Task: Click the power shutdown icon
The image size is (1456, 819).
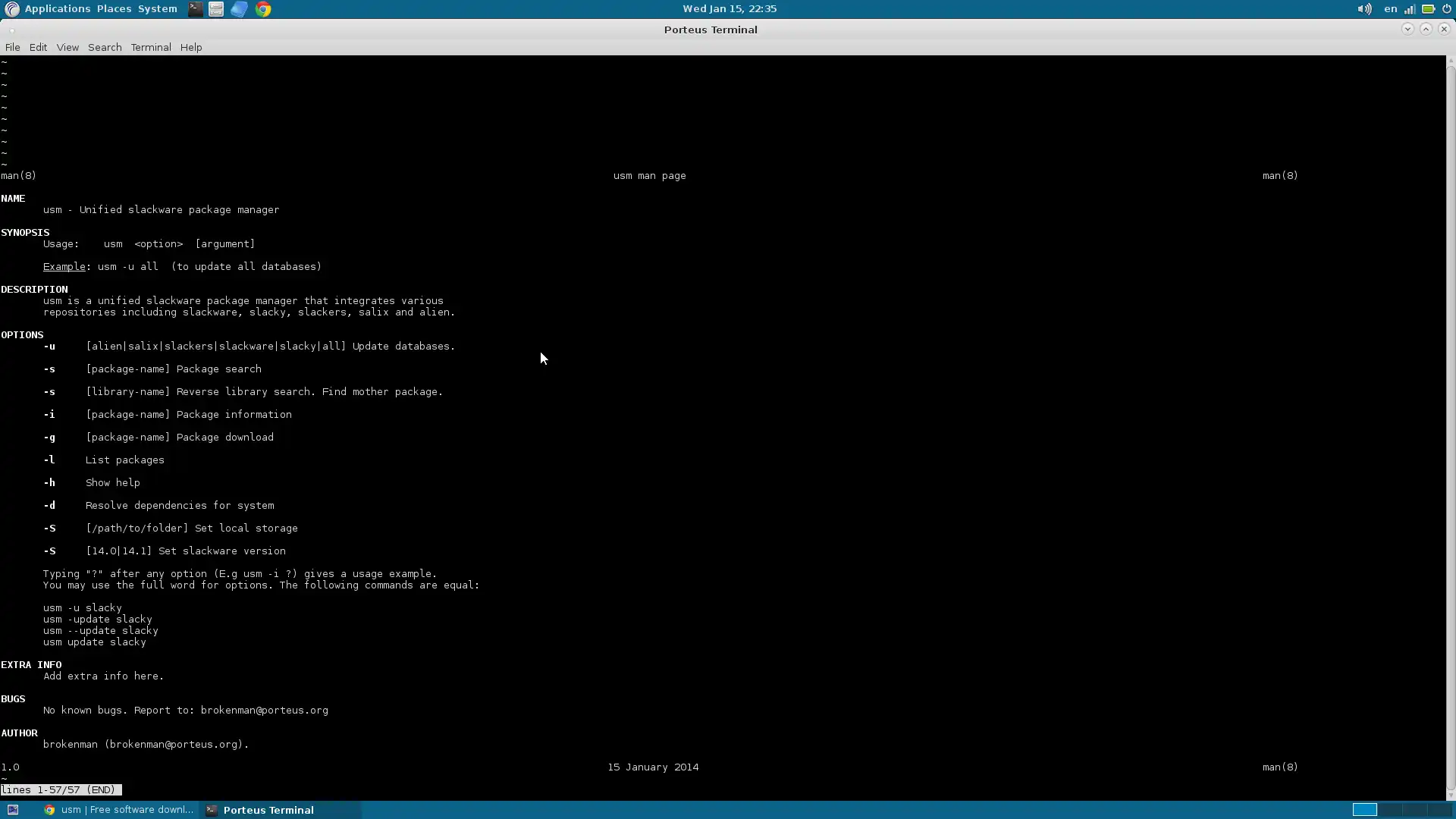Action: [x=1446, y=9]
